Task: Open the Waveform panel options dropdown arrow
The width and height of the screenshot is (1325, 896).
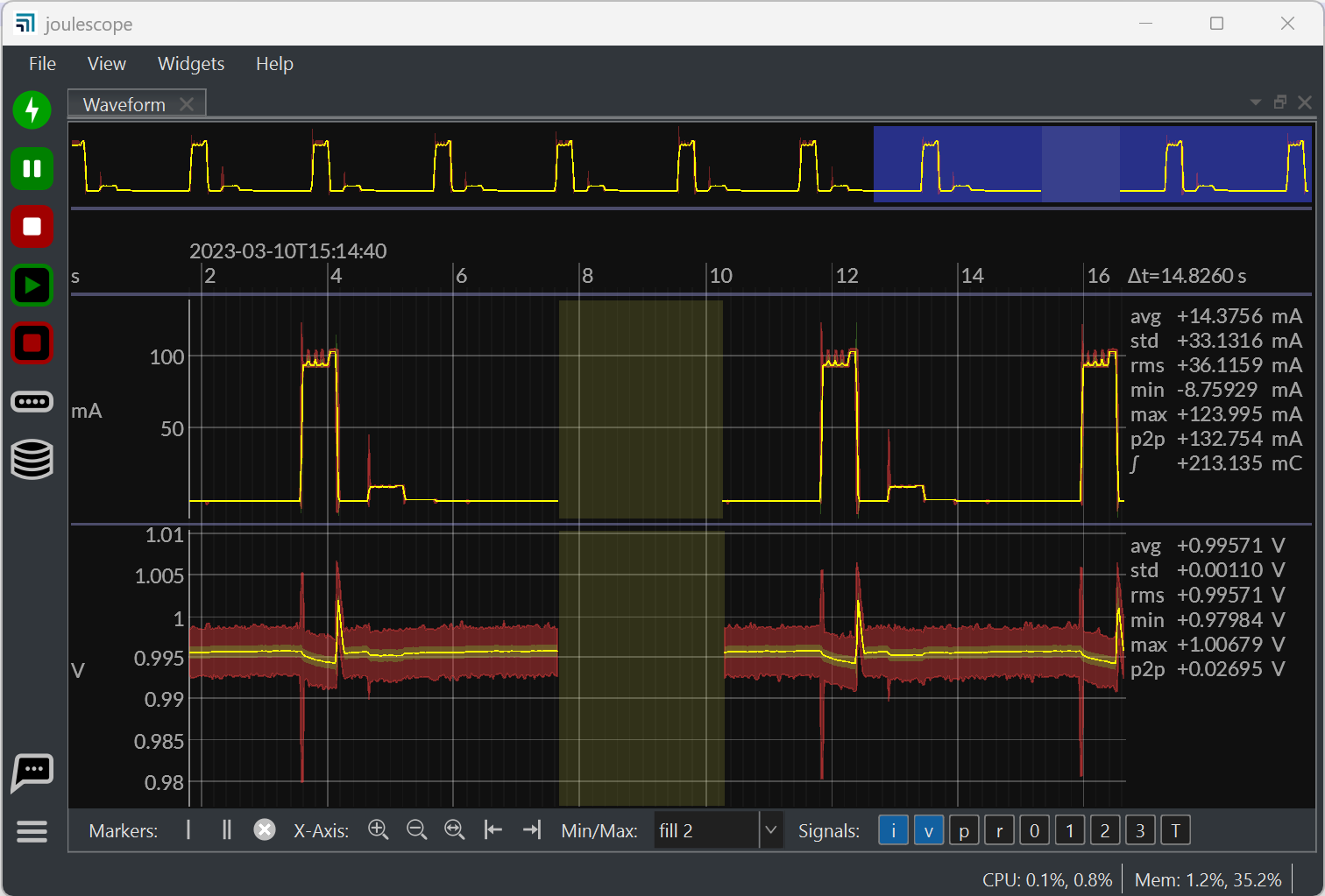Action: pyautogui.click(x=1255, y=102)
